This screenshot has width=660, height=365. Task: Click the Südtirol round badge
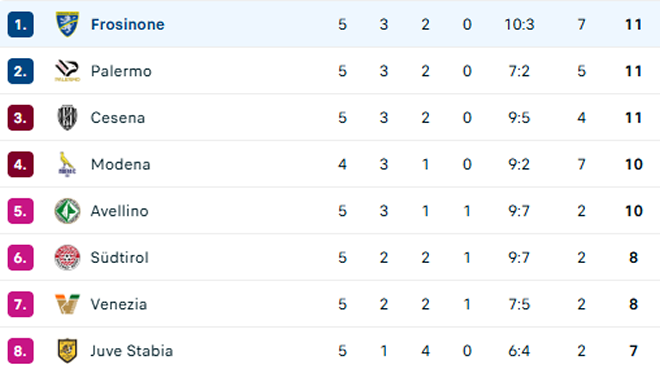(x=67, y=258)
